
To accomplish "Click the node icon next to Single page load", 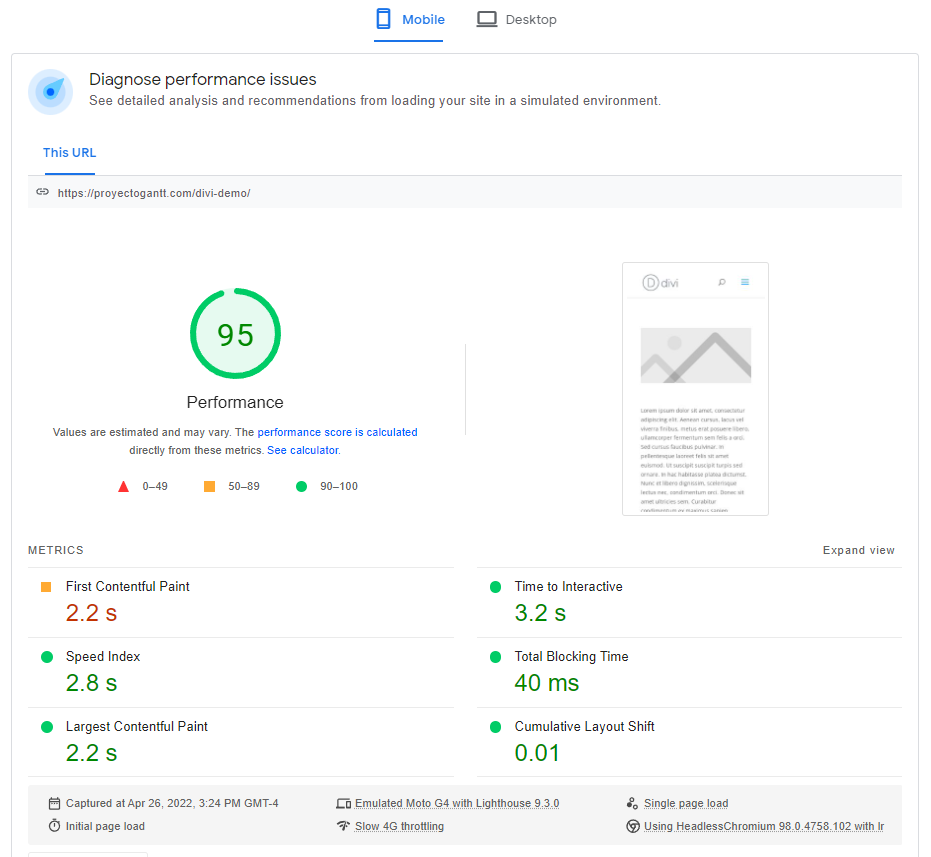I will click(631, 803).
